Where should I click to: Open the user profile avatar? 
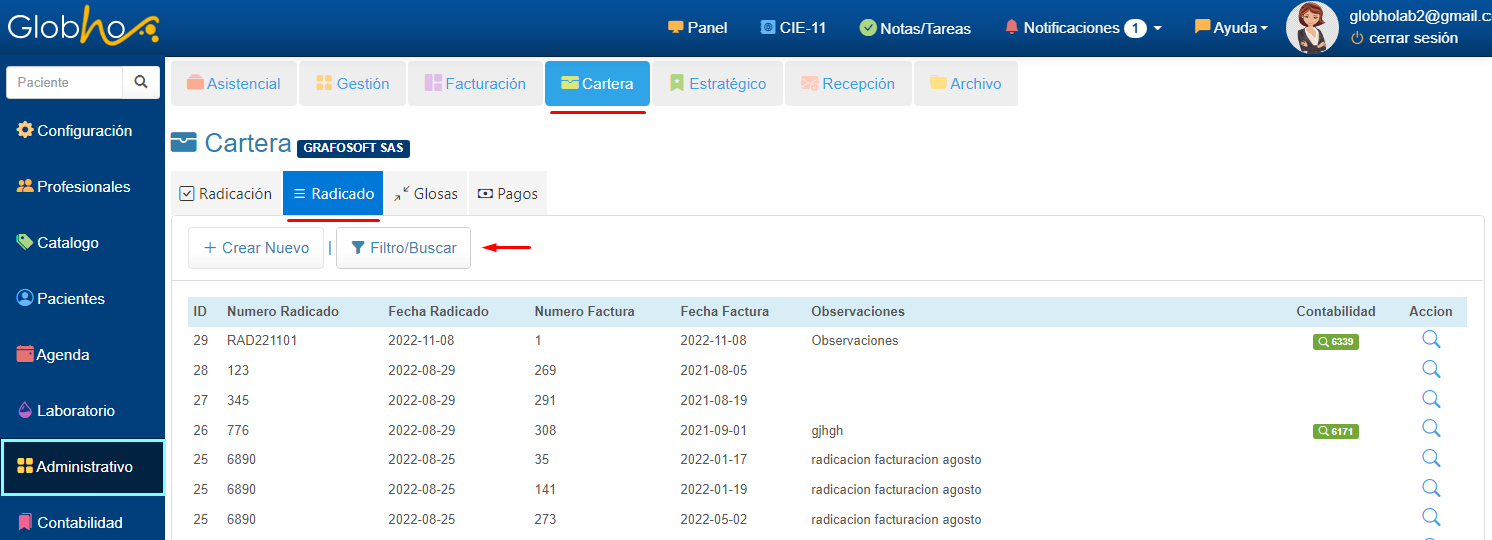1312,28
